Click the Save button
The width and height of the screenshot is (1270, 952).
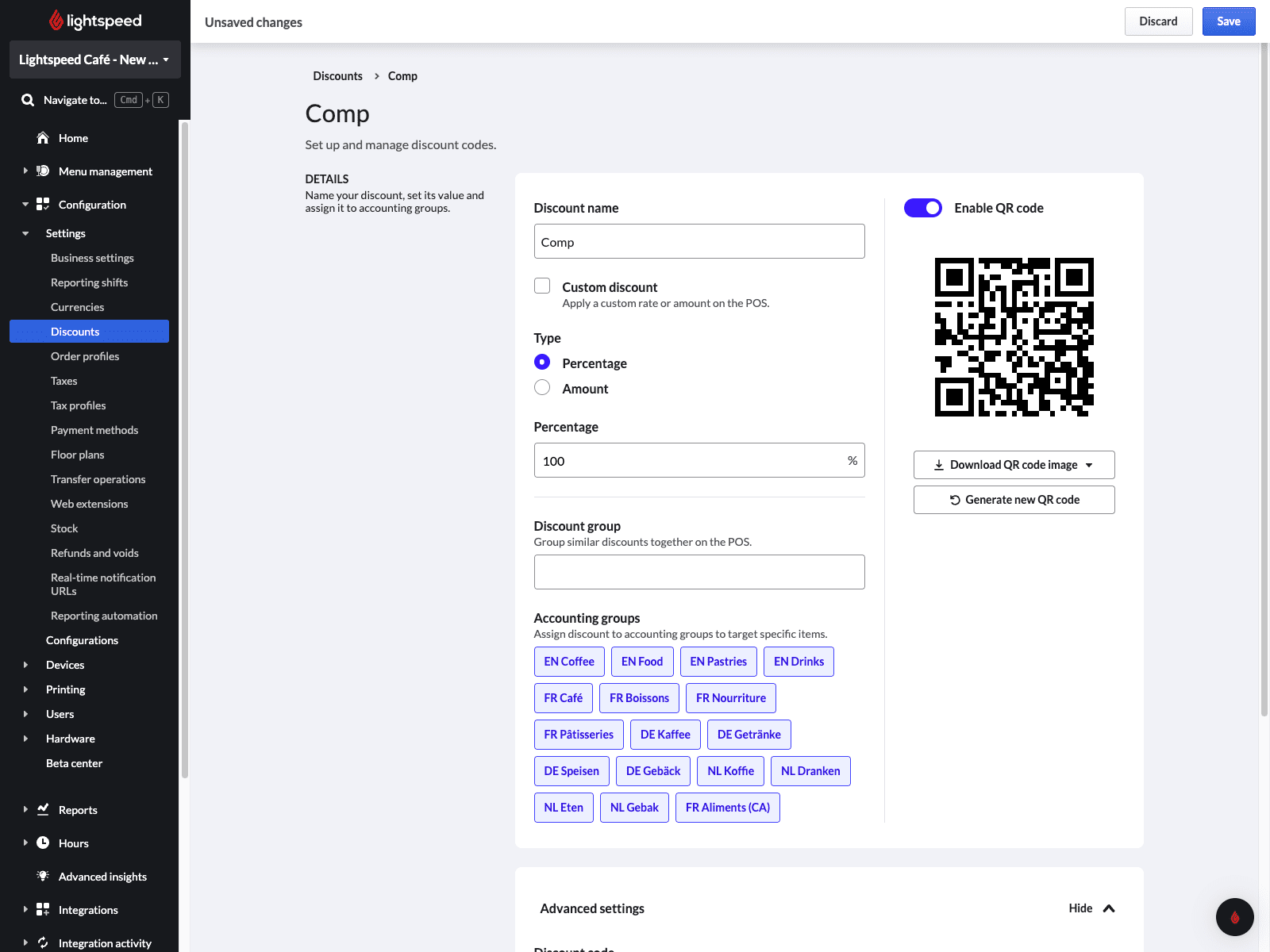(x=1229, y=21)
